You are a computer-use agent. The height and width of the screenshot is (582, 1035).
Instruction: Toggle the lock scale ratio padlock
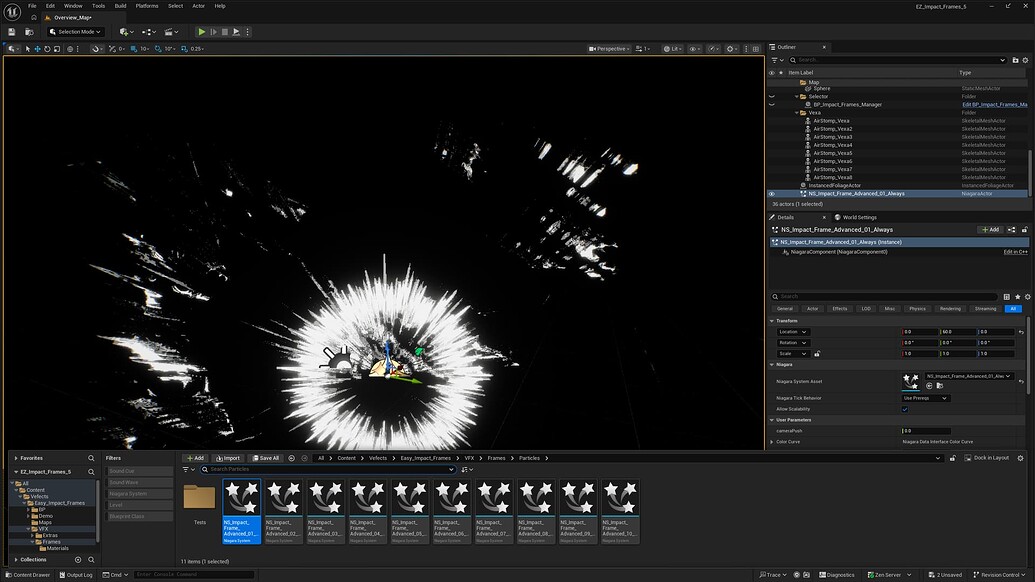817,354
